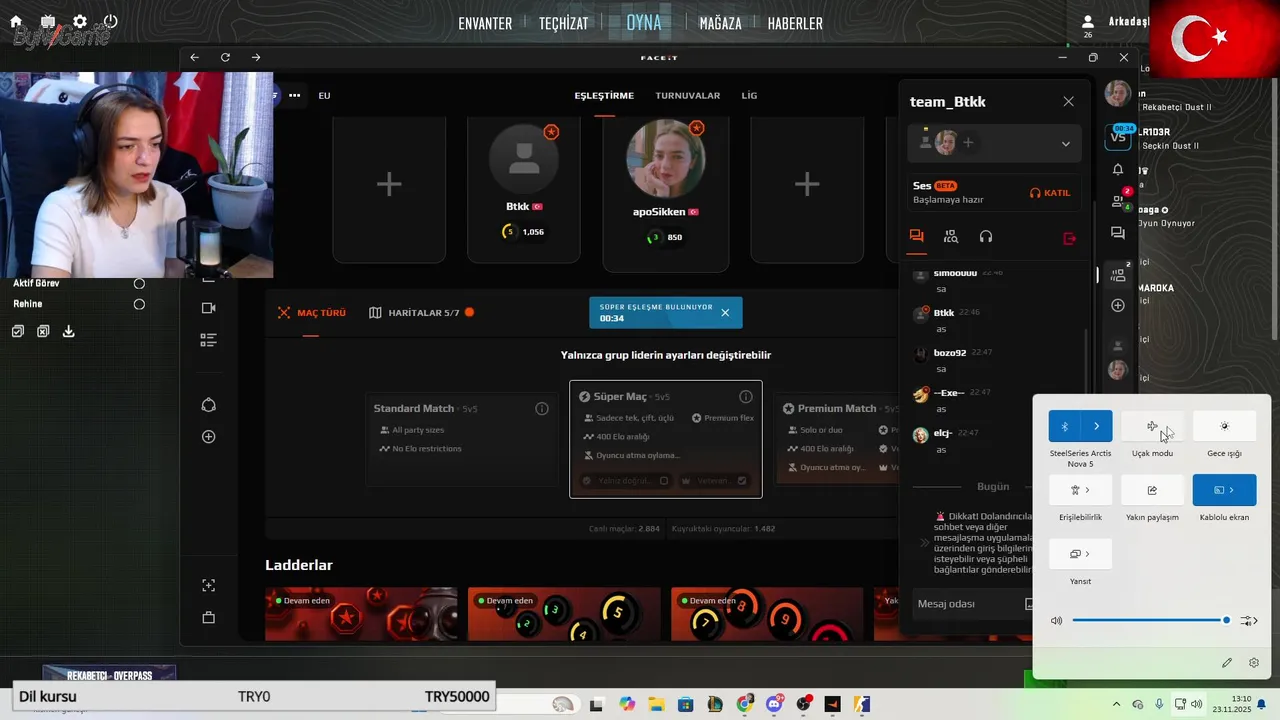Select the MAÇ TÜRÜ tab

[312, 313]
